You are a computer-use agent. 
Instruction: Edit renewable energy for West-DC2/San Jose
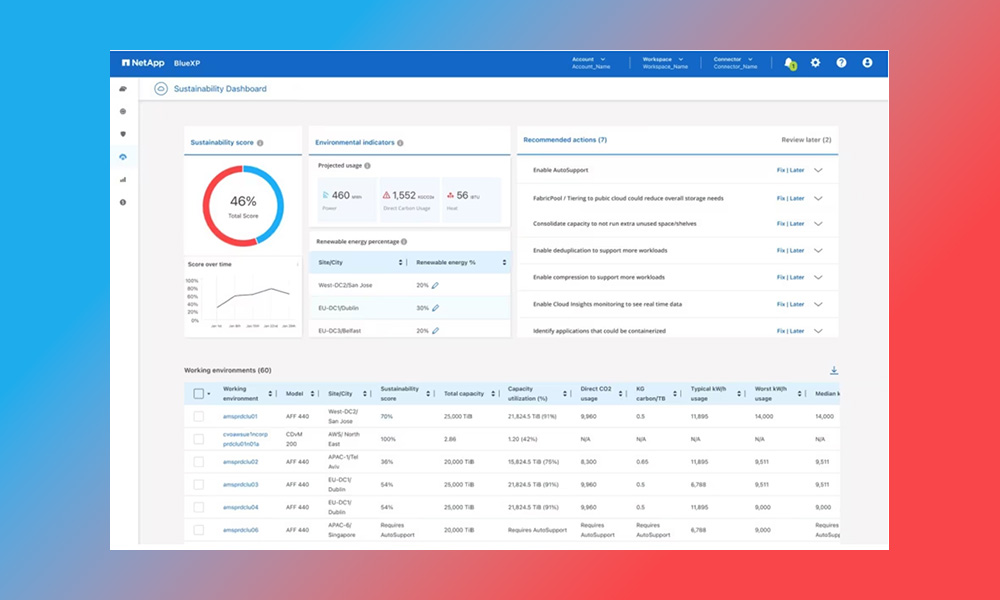435,285
